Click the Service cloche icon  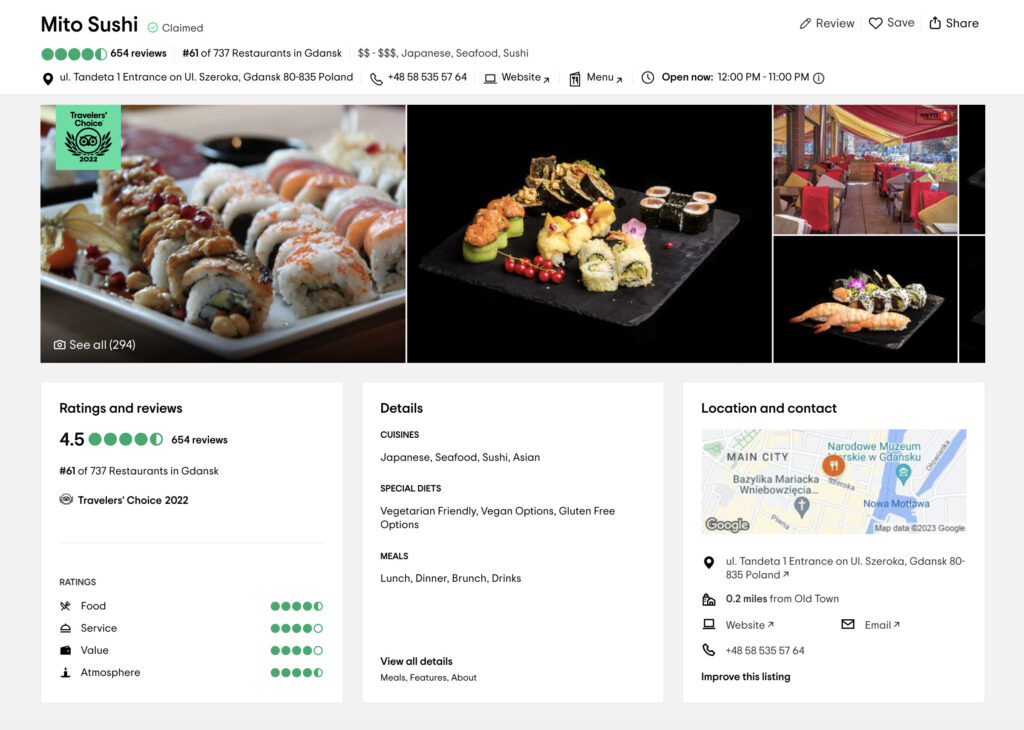(x=65, y=628)
